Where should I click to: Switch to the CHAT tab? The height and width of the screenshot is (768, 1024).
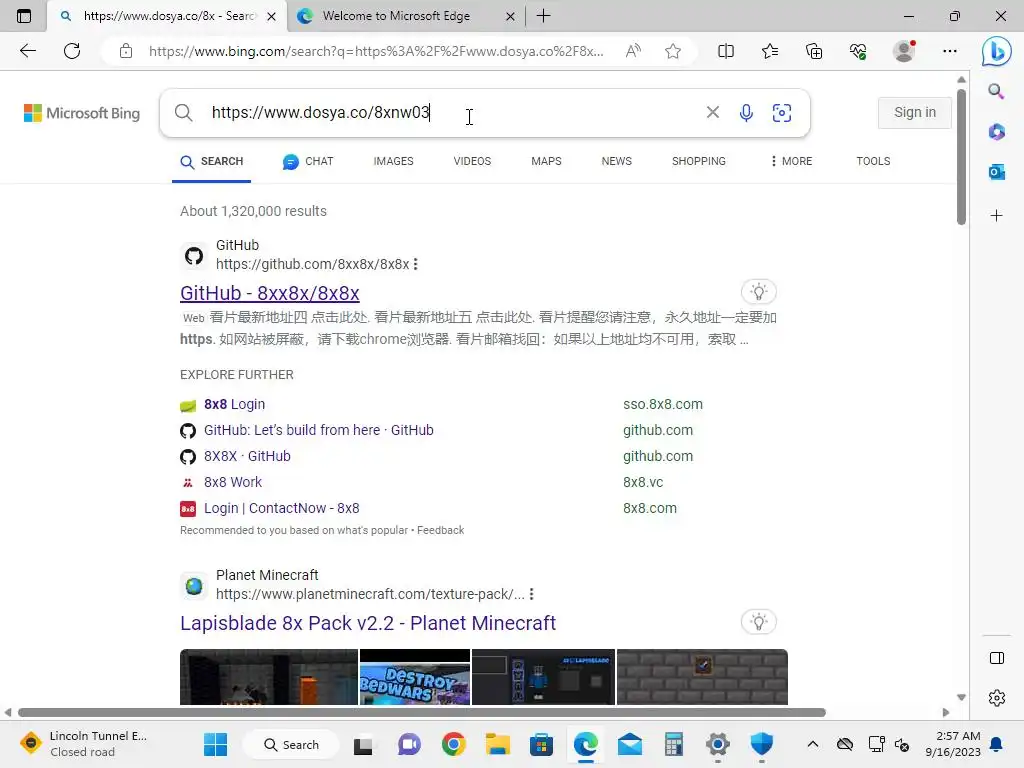coord(308,161)
